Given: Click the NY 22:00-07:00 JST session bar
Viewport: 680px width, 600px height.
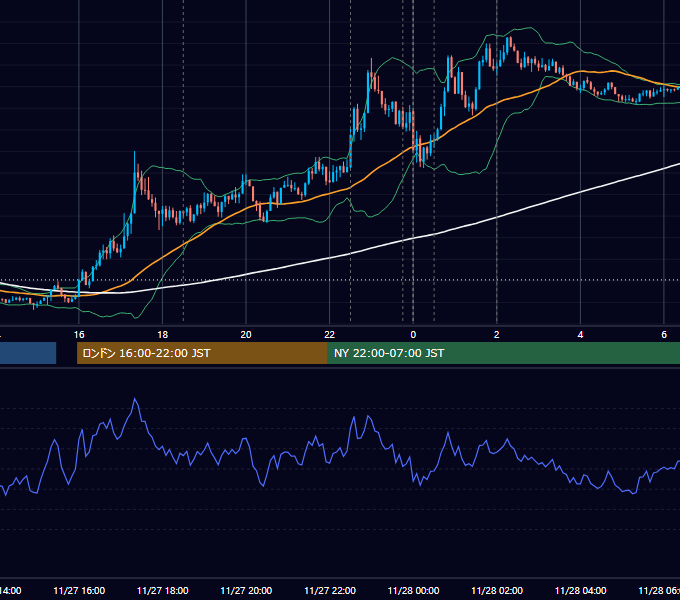Looking at the screenshot, I should click(x=503, y=353).
